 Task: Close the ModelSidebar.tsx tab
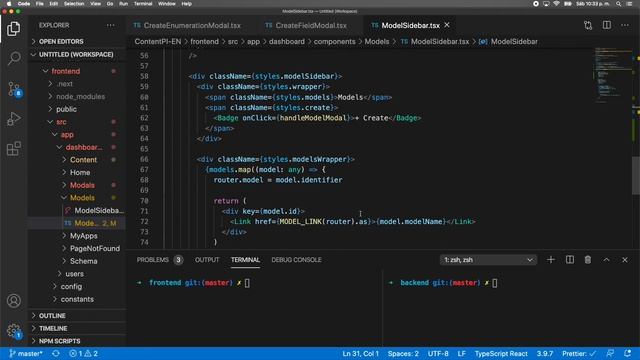click(447, 25)
